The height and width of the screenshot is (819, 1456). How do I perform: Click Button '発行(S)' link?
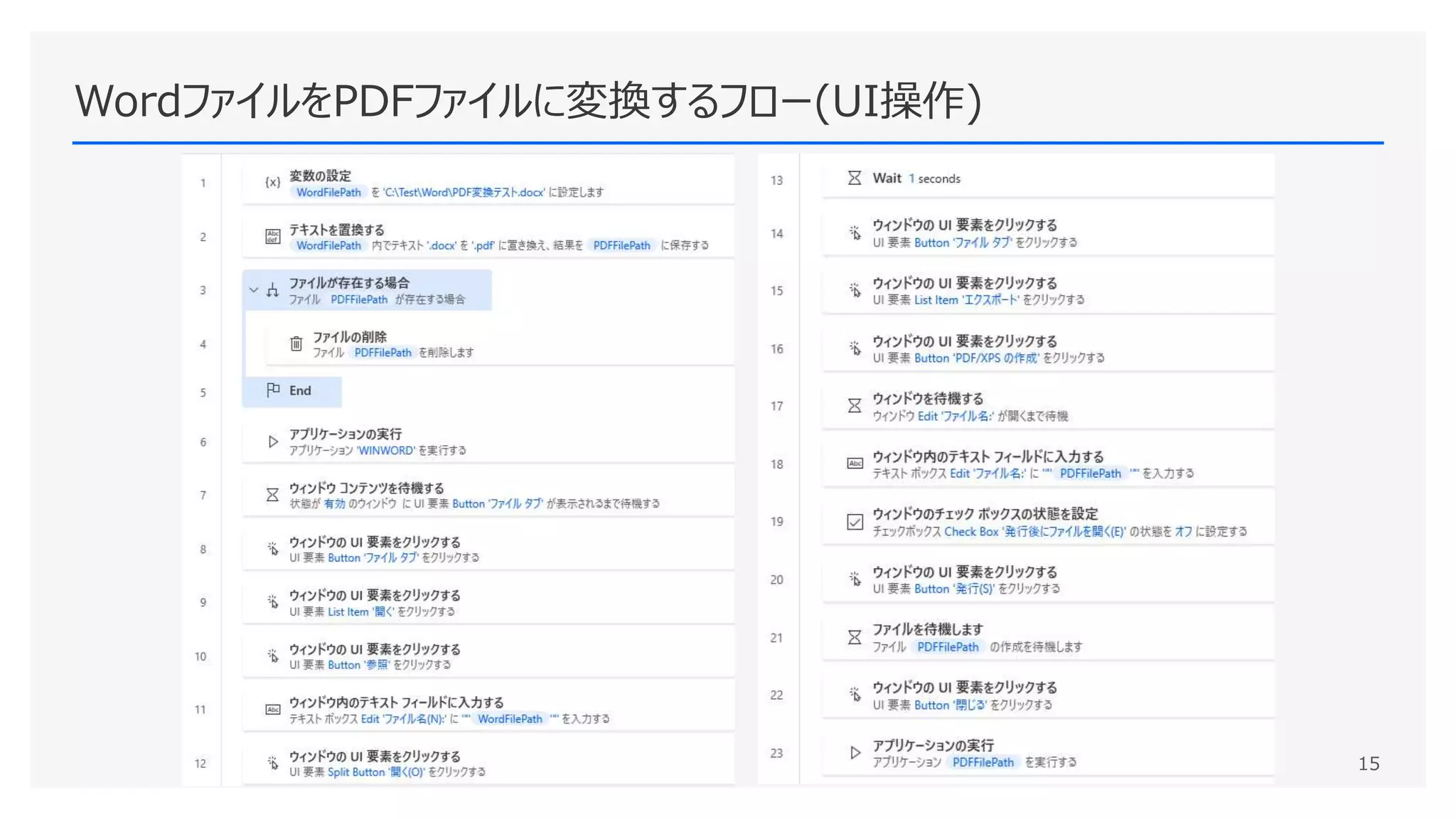[954, 589]
